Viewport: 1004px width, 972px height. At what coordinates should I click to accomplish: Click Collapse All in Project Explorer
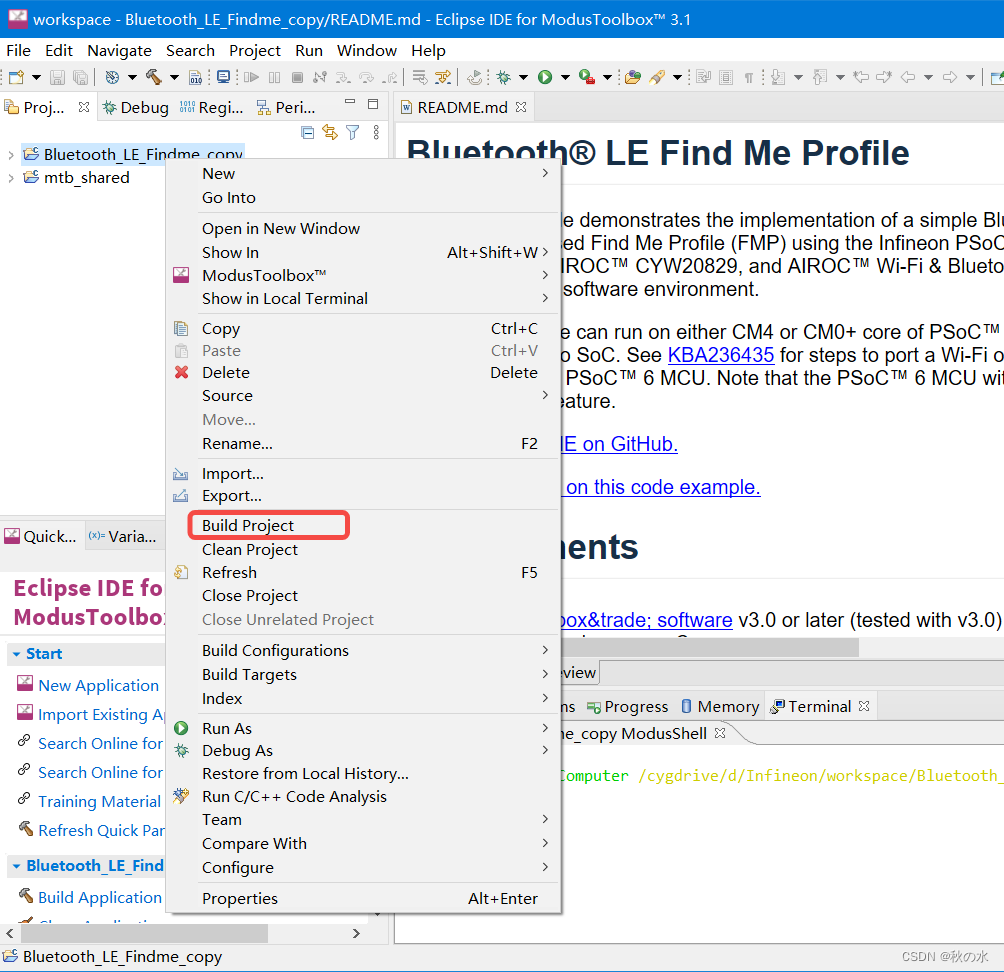[x=307, y=133]
